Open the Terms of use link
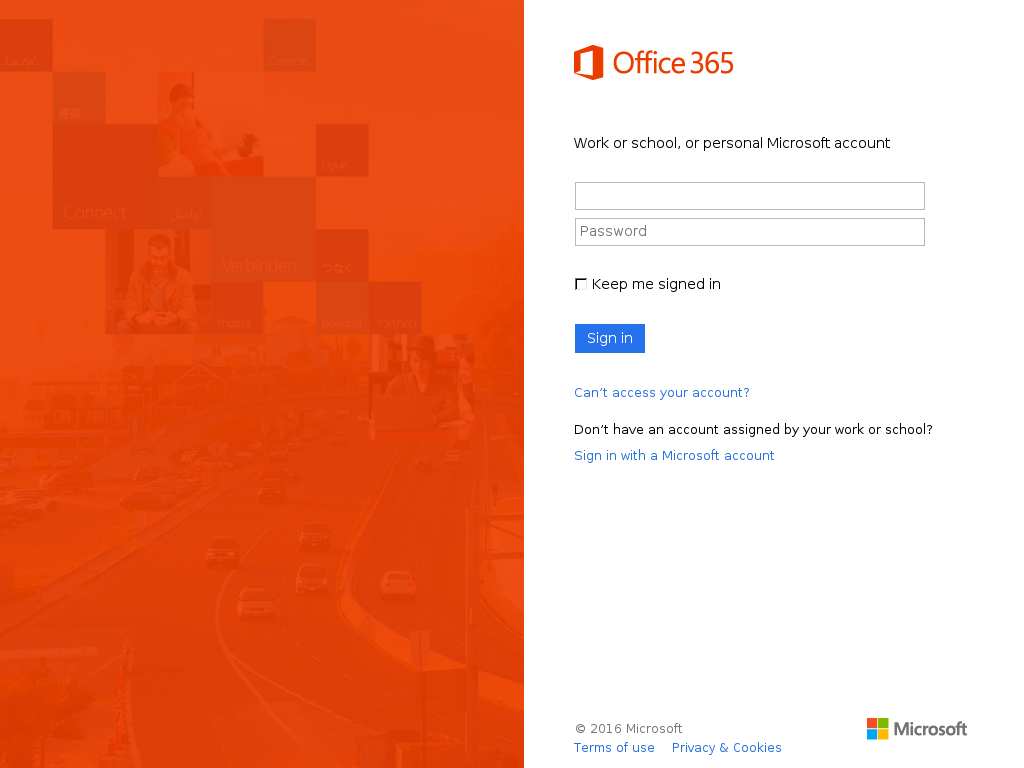 (x=614, y=748)
